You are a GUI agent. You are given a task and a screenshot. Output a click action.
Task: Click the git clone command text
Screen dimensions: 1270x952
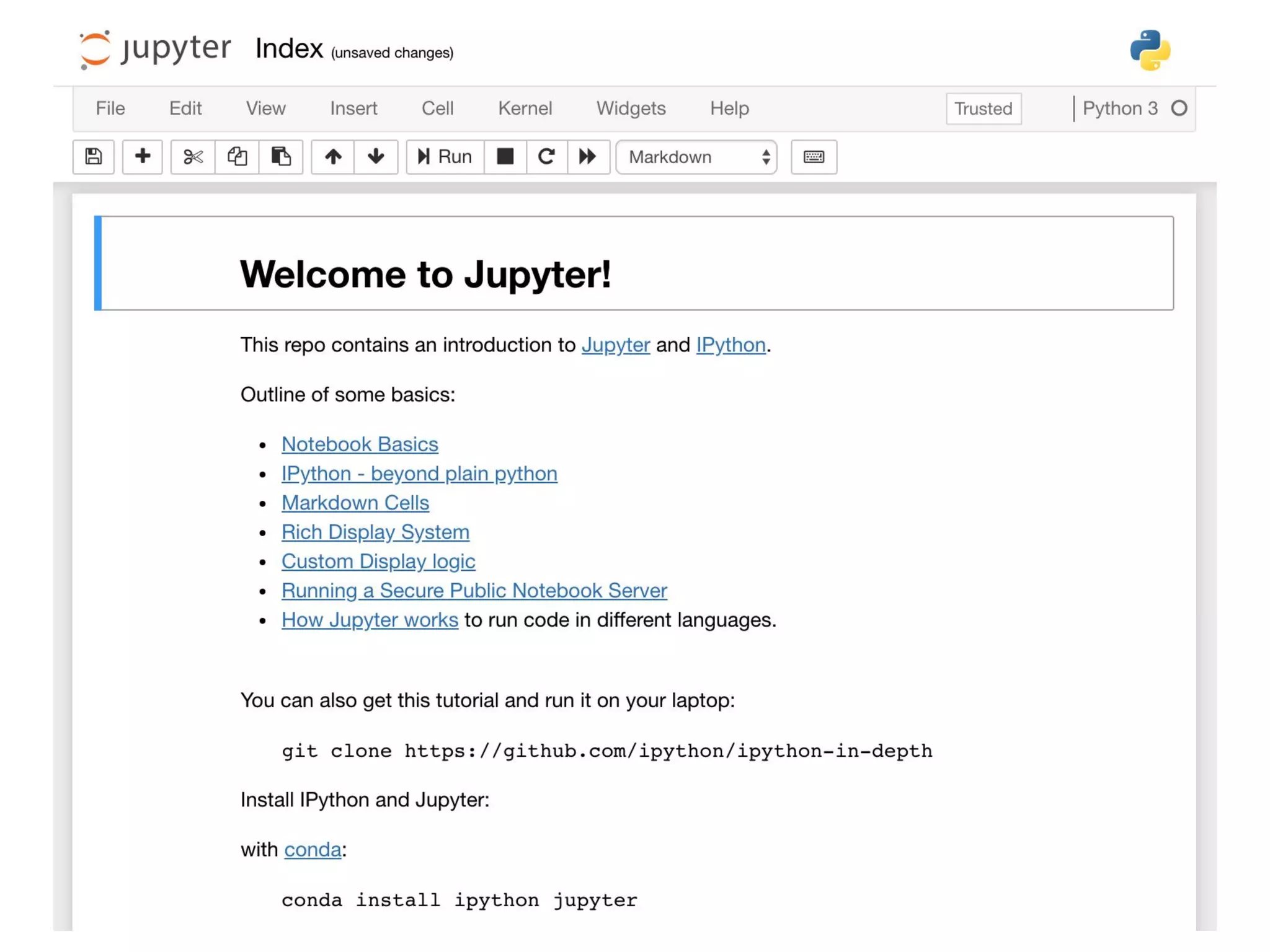point(606,751)
